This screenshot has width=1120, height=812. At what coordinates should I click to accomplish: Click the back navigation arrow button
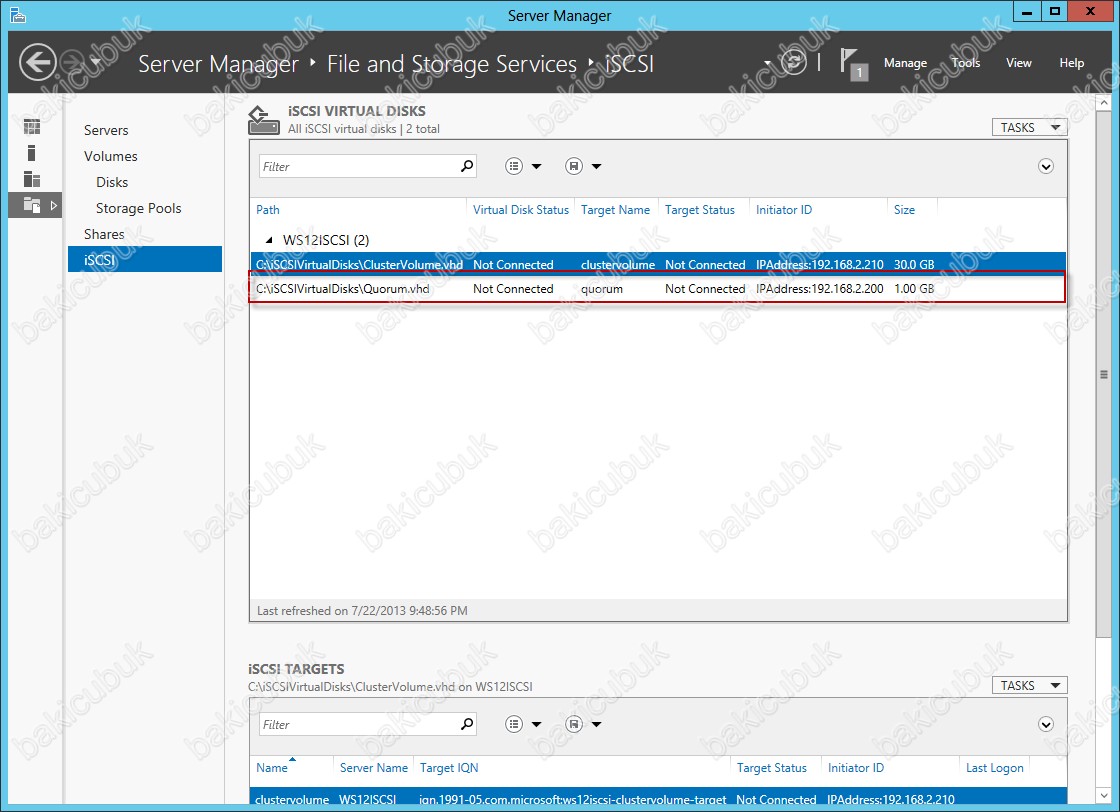click(x=37, y=62)
